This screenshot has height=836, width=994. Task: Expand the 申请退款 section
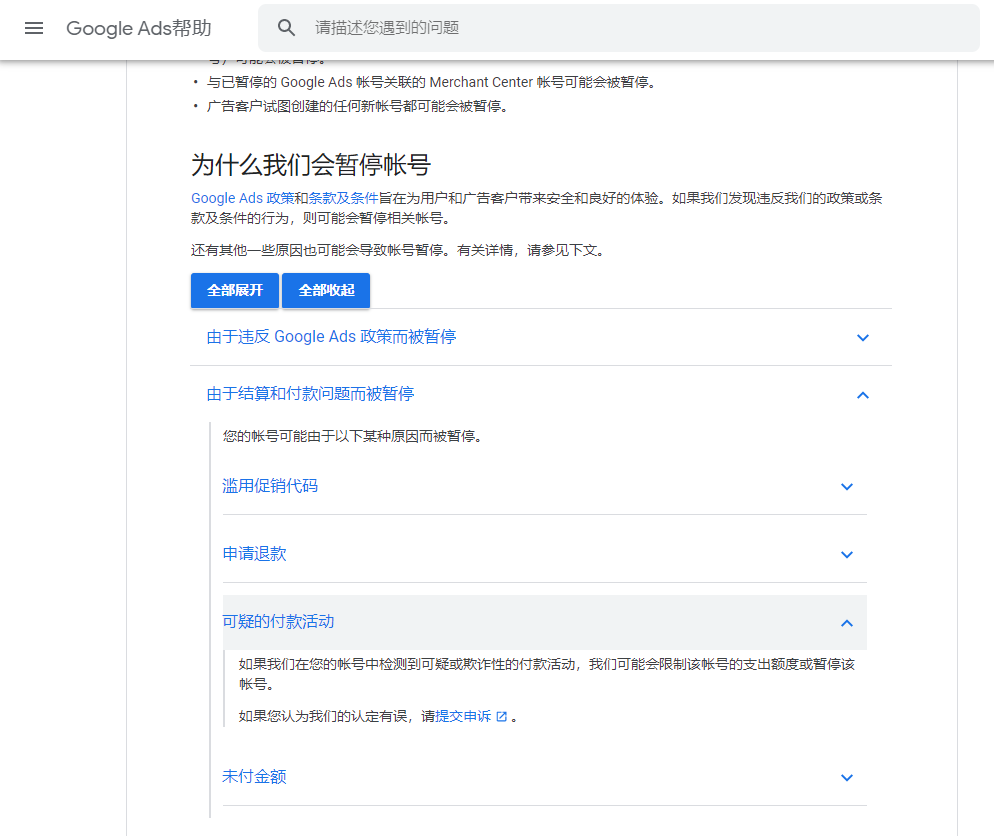[x=846, y=554]
